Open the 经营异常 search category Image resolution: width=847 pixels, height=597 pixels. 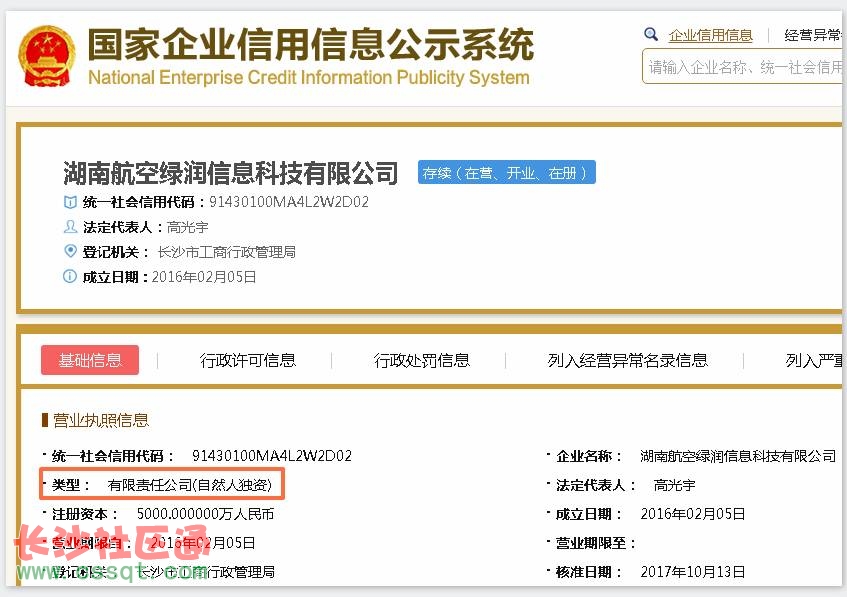[813, 36]
